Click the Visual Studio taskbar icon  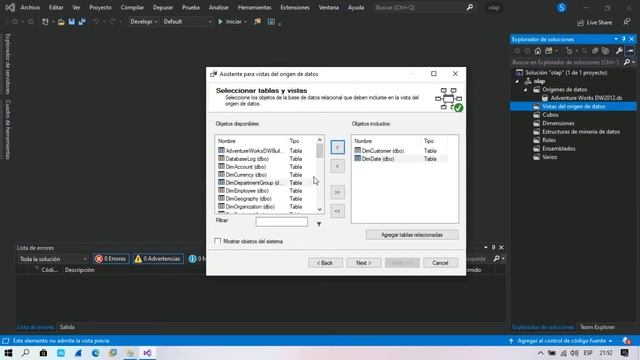click(147, 353)
